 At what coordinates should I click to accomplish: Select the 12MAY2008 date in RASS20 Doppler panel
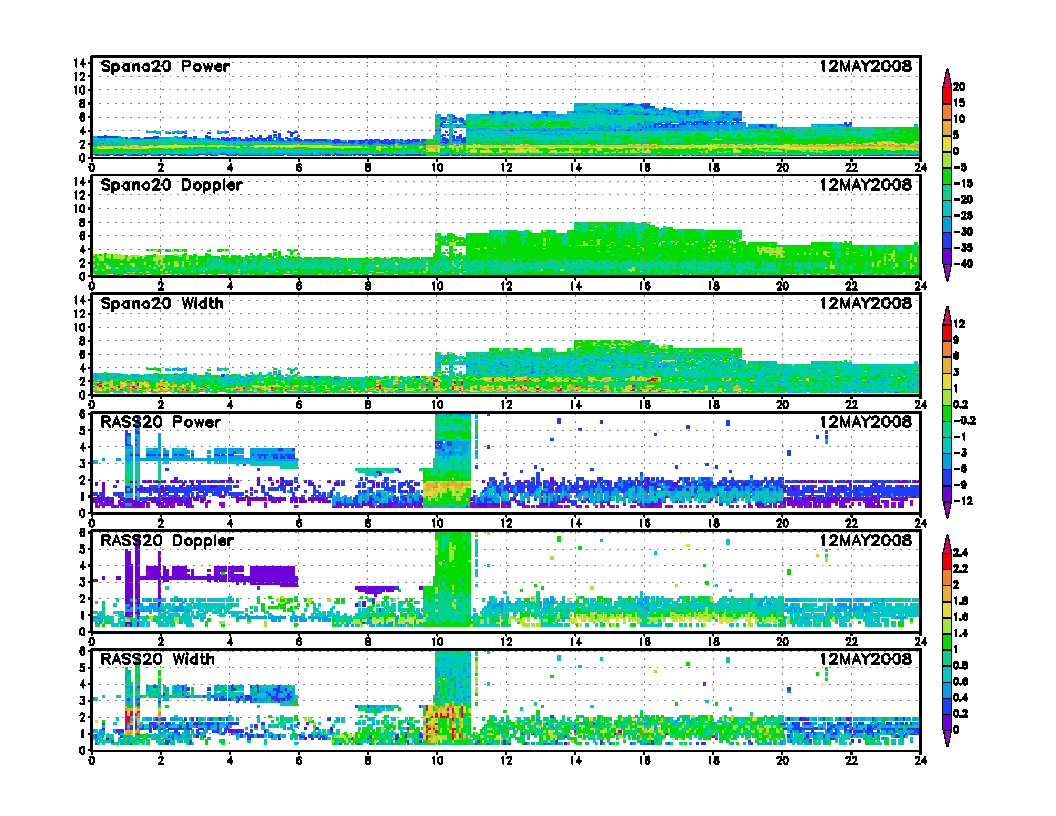coord(865,540)
